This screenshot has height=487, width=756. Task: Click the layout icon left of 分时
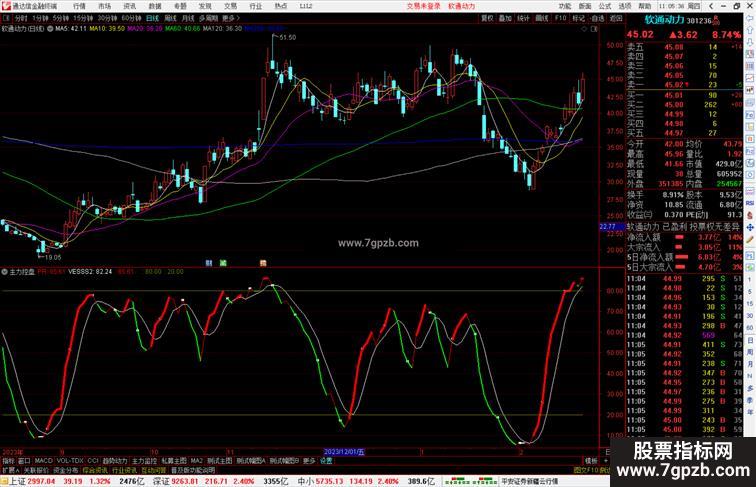[x=6, y=18]
